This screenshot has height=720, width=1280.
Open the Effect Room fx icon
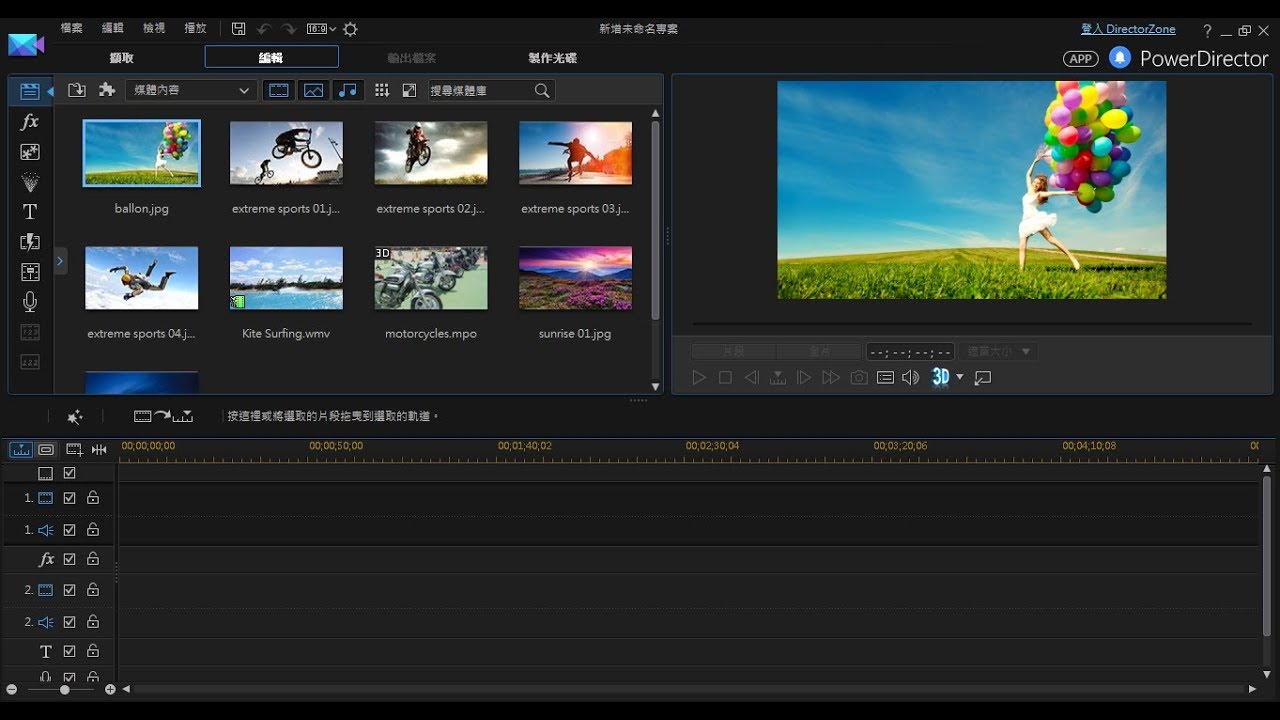30,122
